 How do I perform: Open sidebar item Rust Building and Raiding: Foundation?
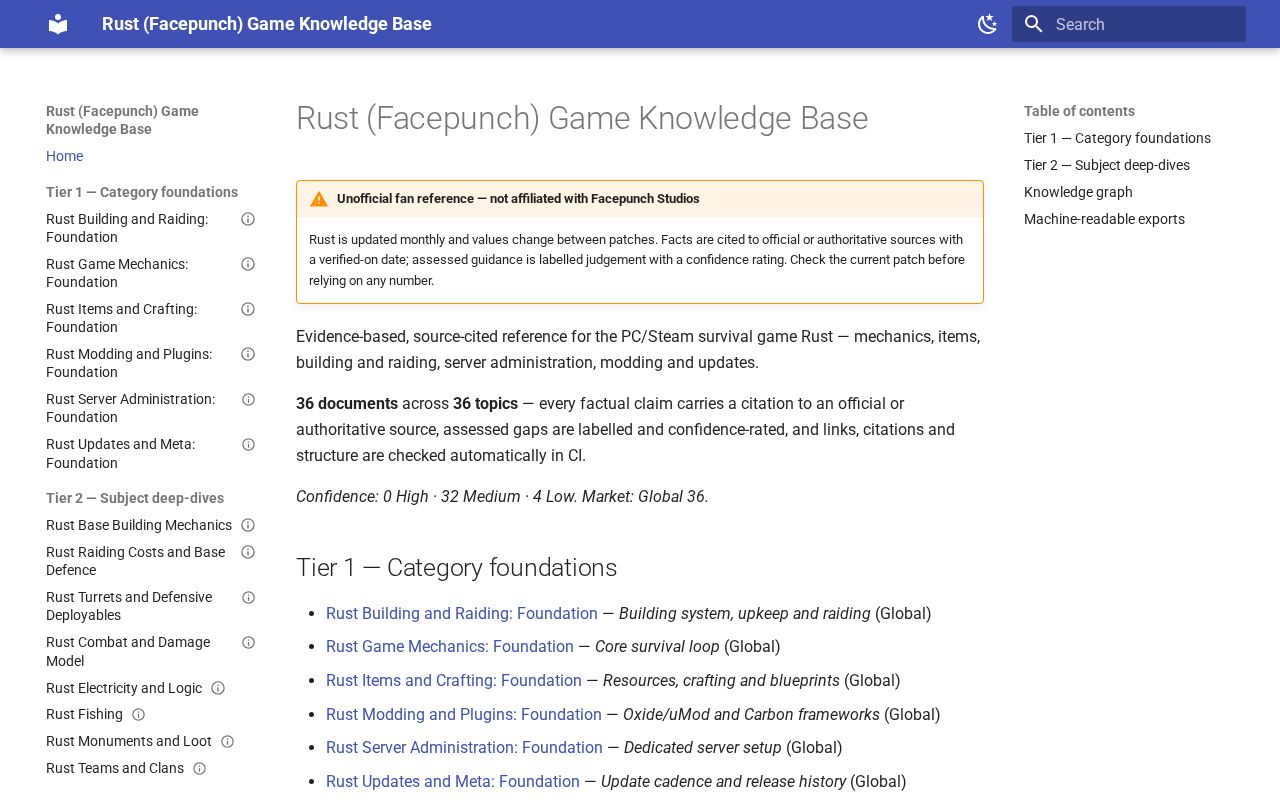[x=127, y=228]
